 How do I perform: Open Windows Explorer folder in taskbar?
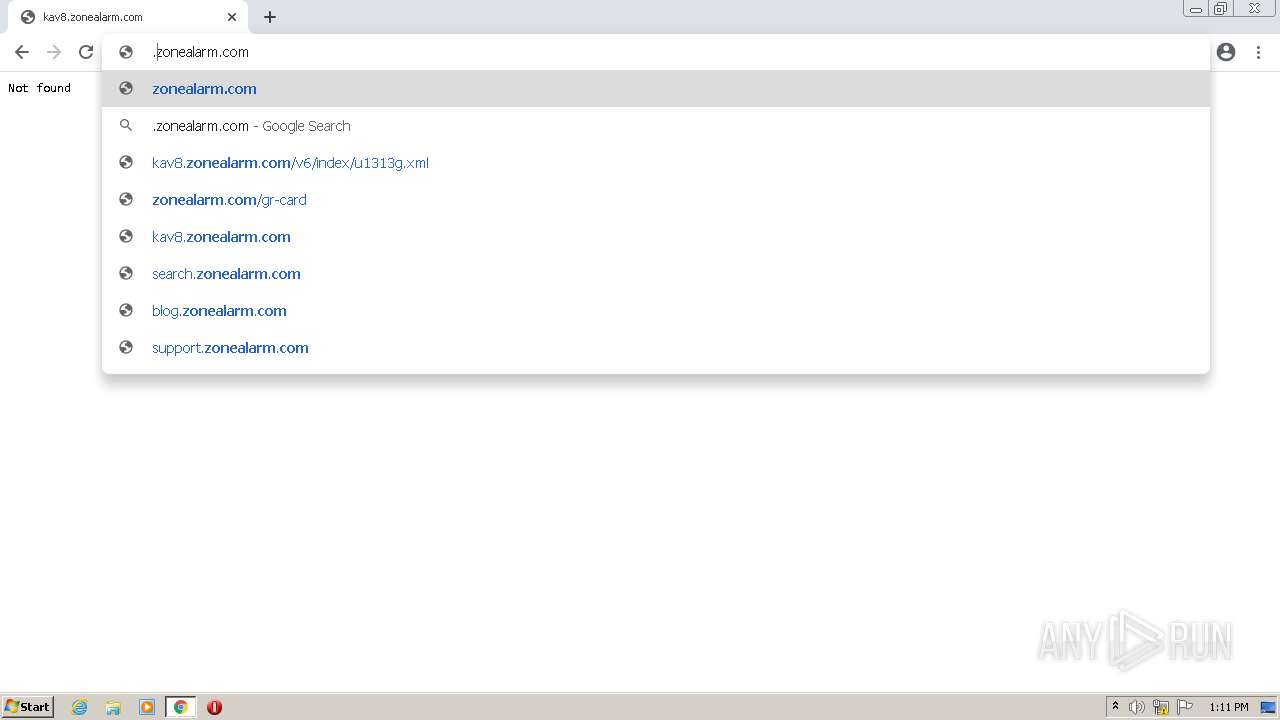coord(113,707)
